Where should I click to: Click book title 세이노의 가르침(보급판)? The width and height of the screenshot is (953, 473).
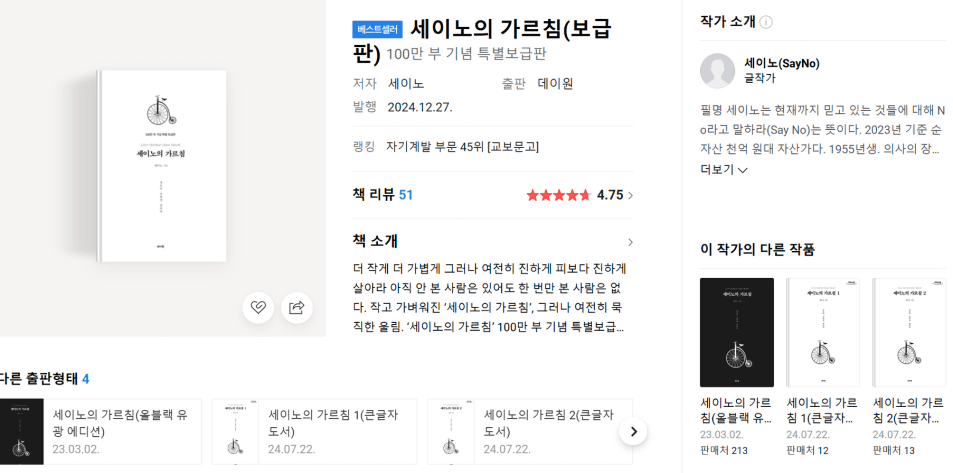[x=483, y=41]
